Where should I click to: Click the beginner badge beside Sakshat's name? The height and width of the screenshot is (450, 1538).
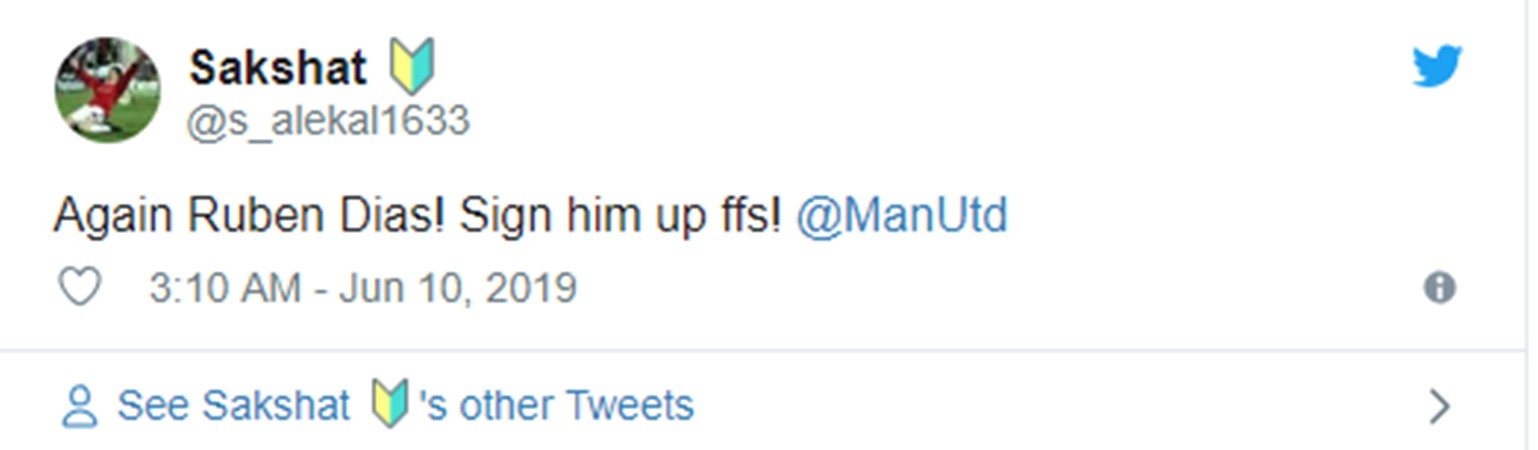pyautogui.click(x=411, y=67)
